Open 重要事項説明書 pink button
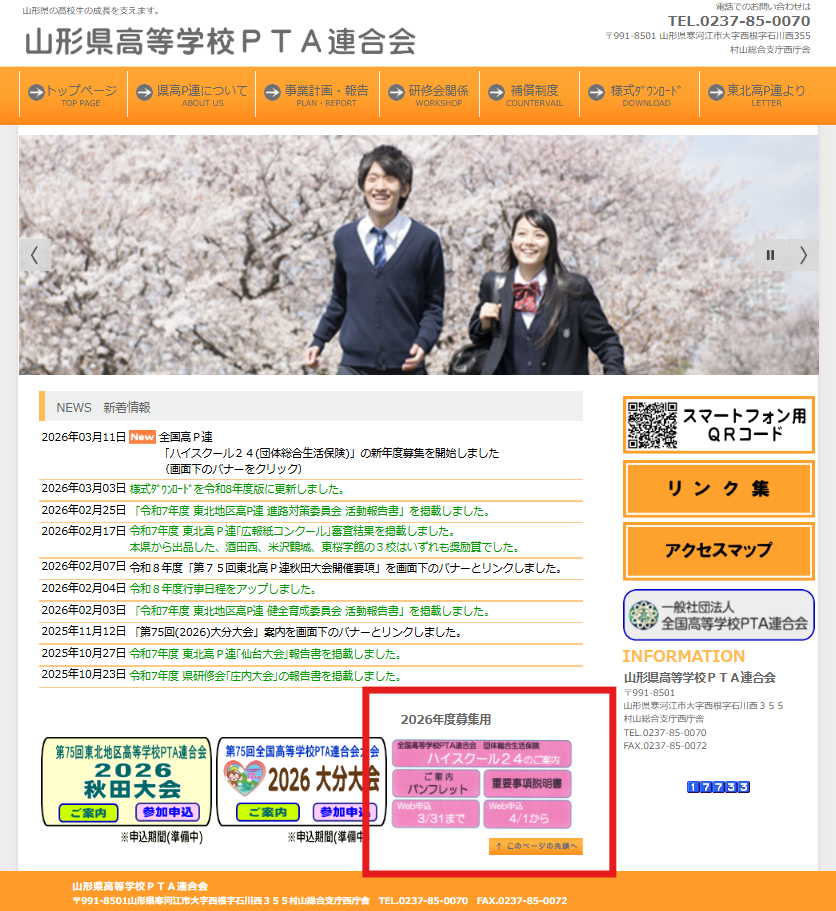The width and height of the screenshot is (836, 911). point(528,783)
